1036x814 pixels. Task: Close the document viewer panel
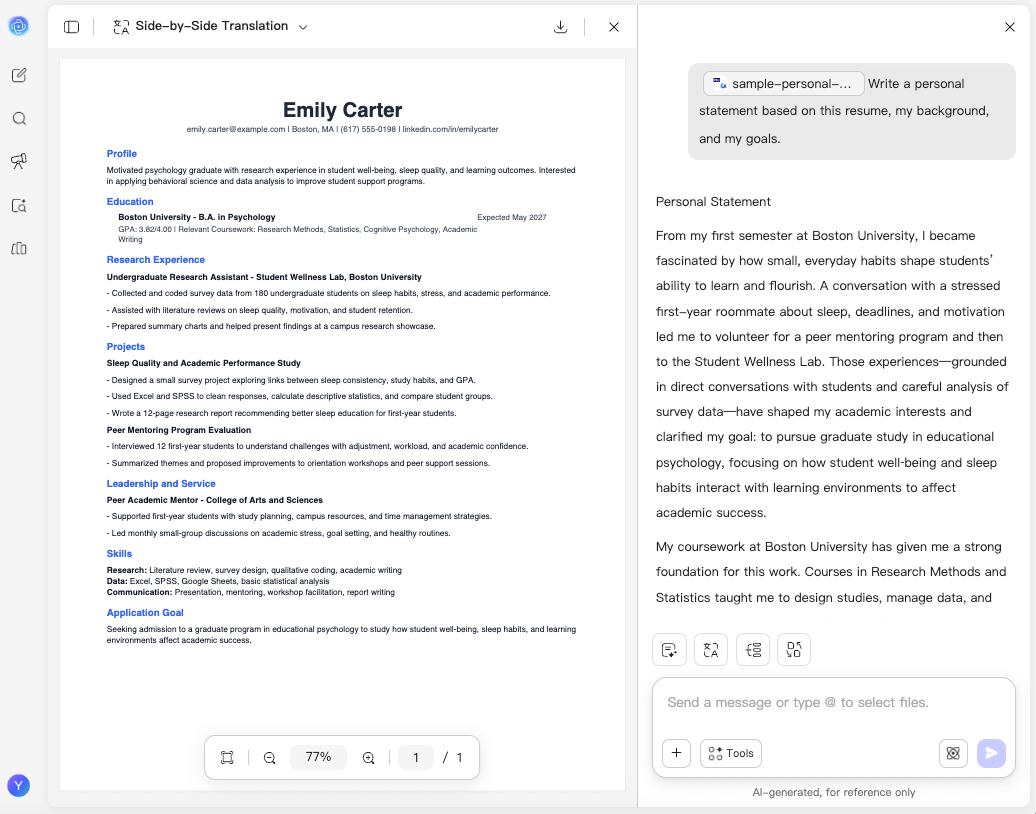click(x=614, y=26)
